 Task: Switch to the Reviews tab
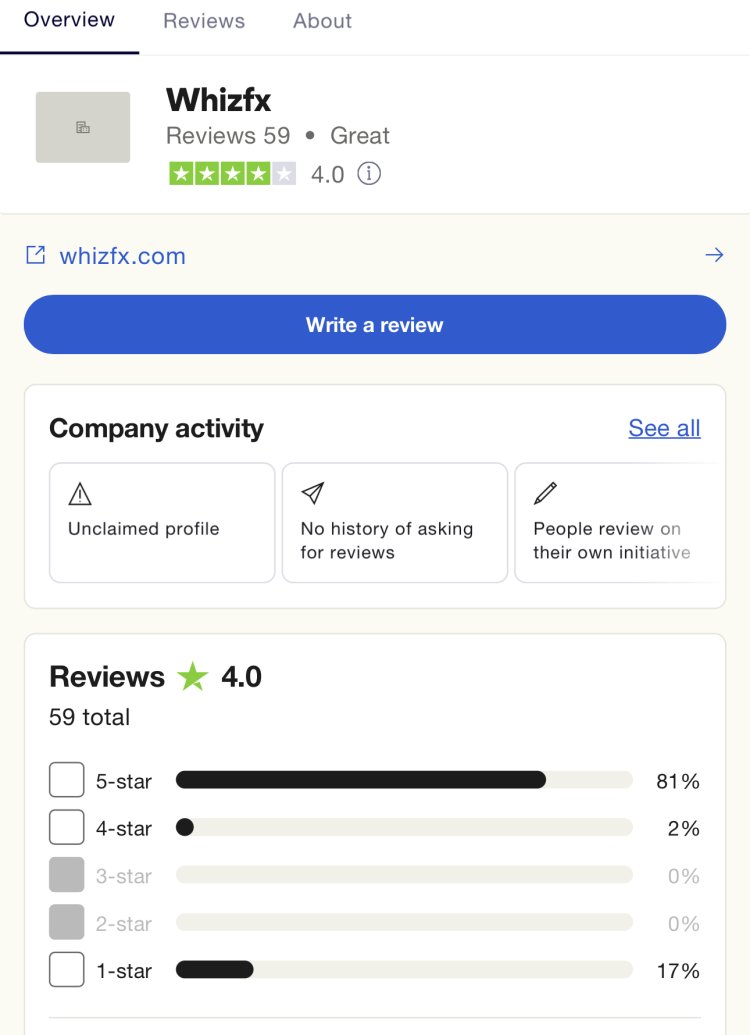204,21
